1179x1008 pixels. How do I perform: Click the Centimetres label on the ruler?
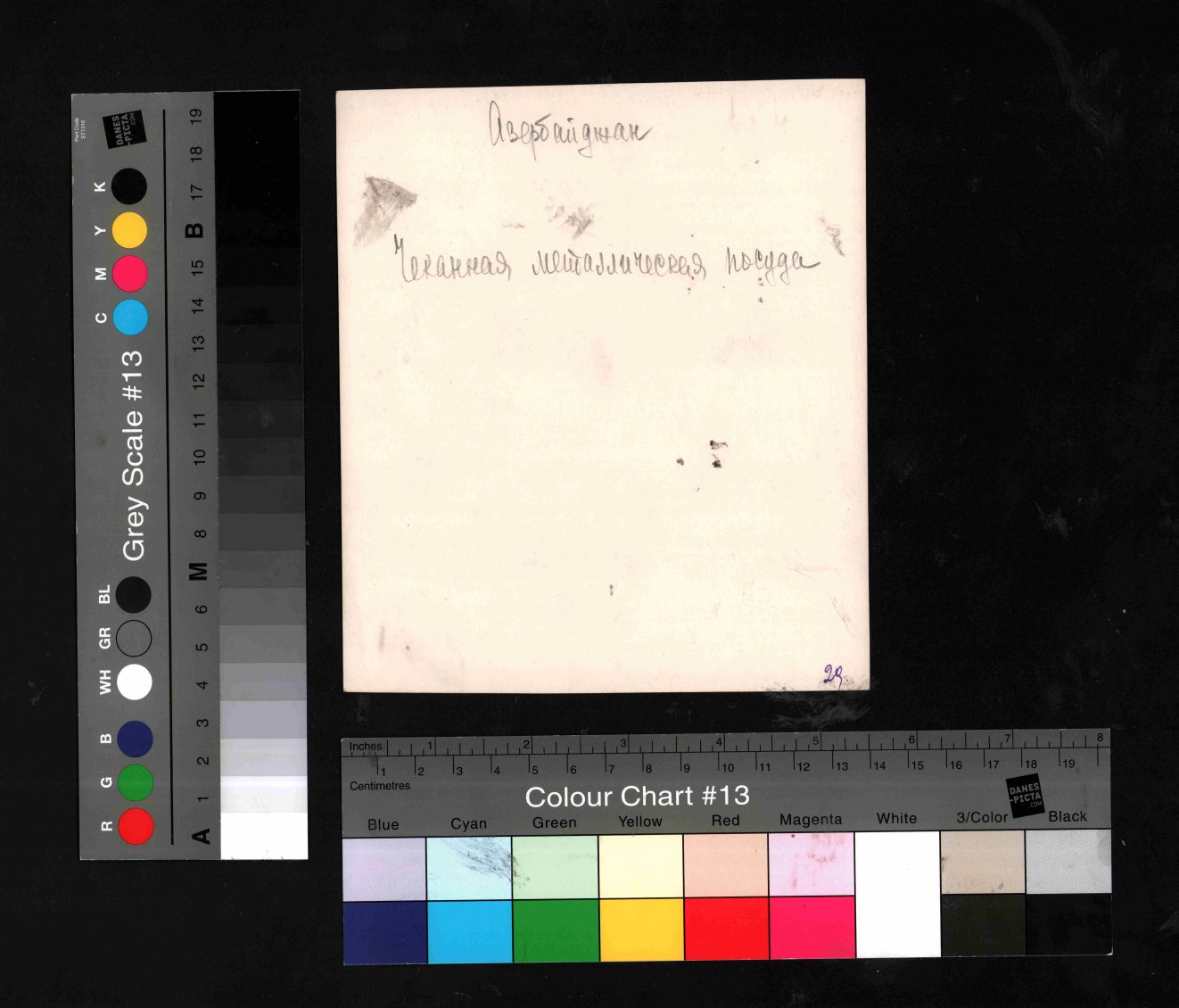[x=380, y=786]
